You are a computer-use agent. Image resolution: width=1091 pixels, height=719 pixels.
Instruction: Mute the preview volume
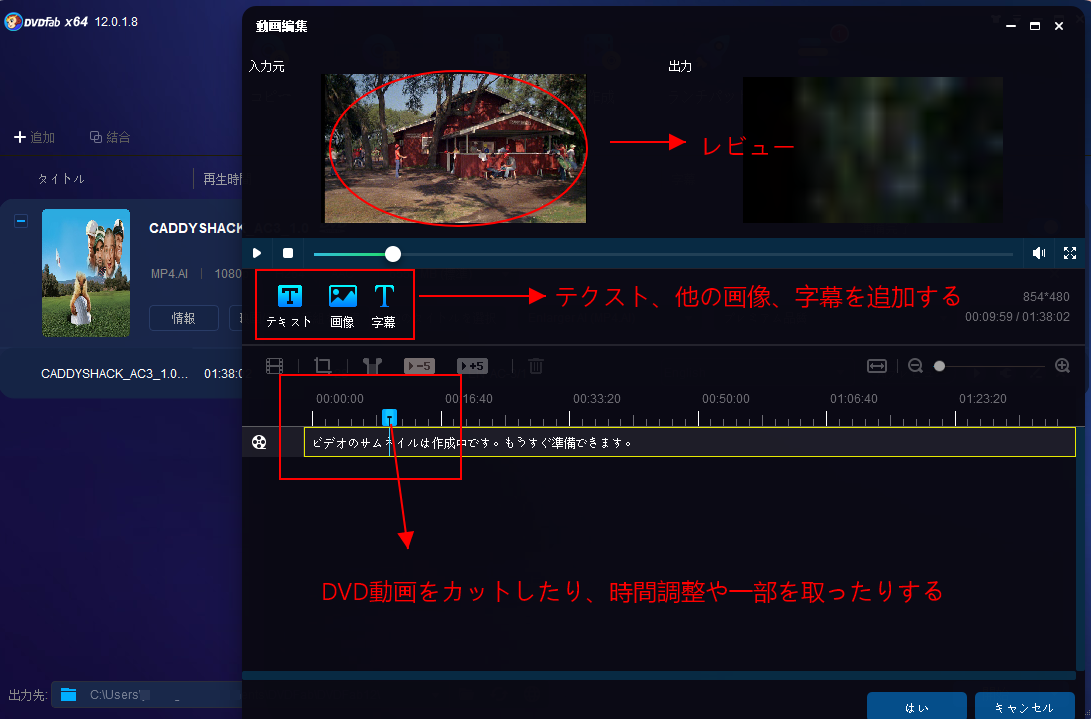pyautogui.click(x=1039, y=254)
